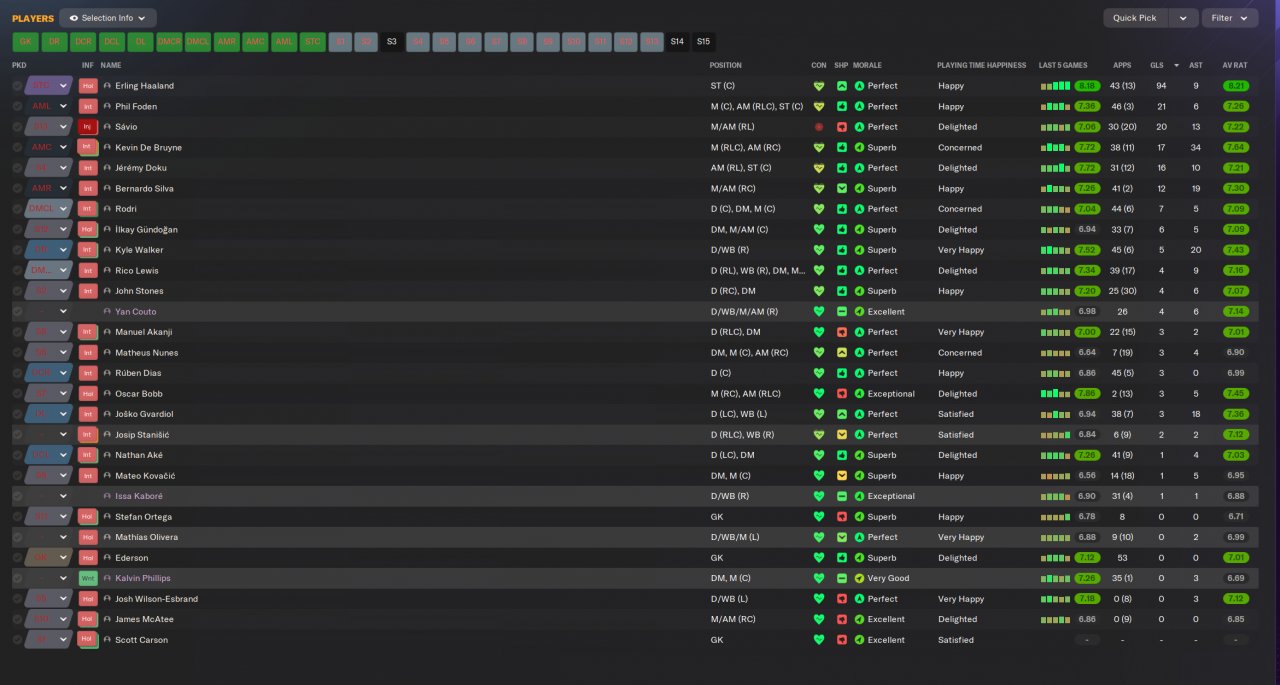Image resolution: width=1280 pixels, height=685 pixels.
Task: Select the DMCL position slot
Action: (x=198, y=42)
